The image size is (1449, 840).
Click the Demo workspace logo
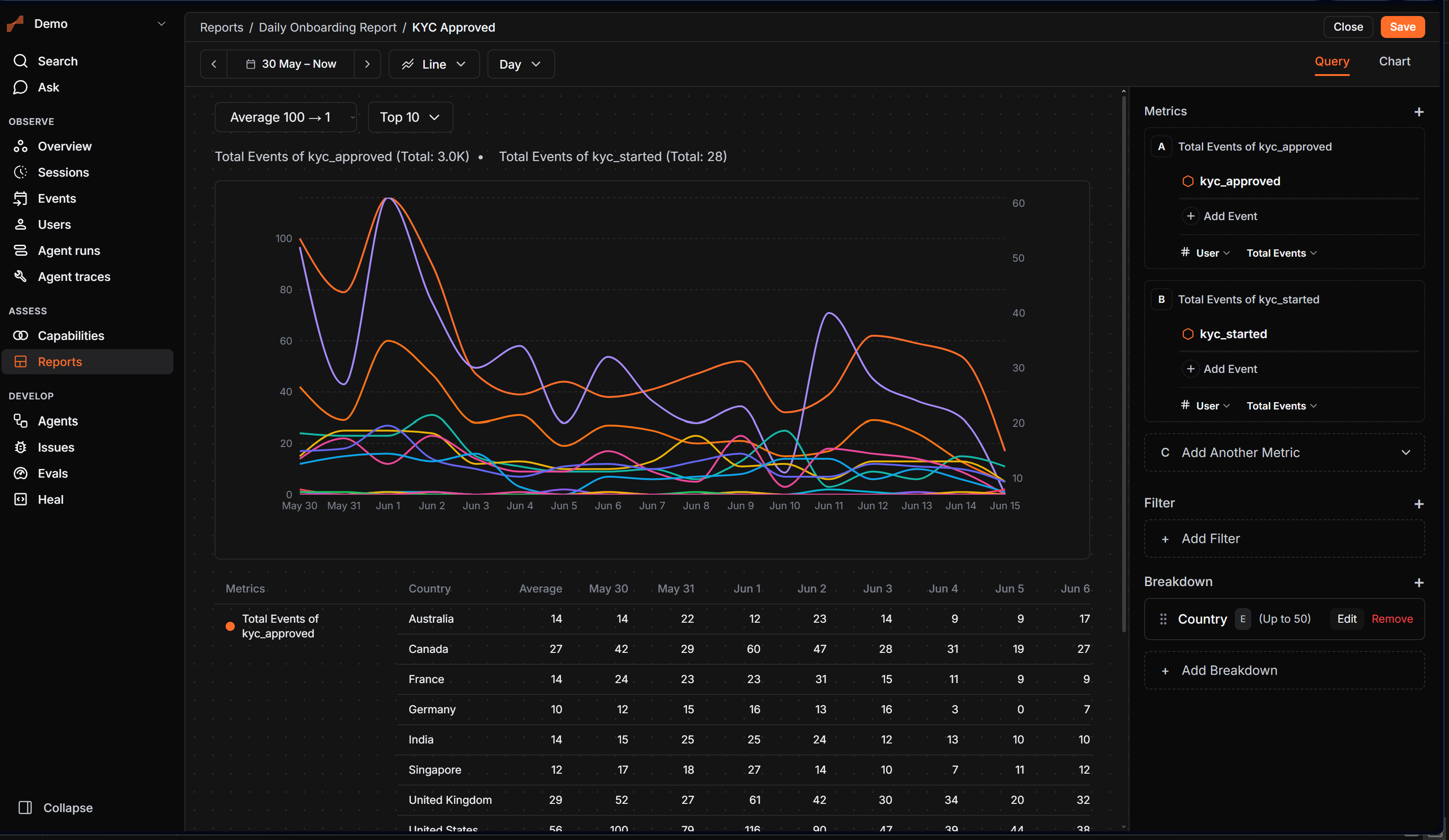[x=16, y=24]
